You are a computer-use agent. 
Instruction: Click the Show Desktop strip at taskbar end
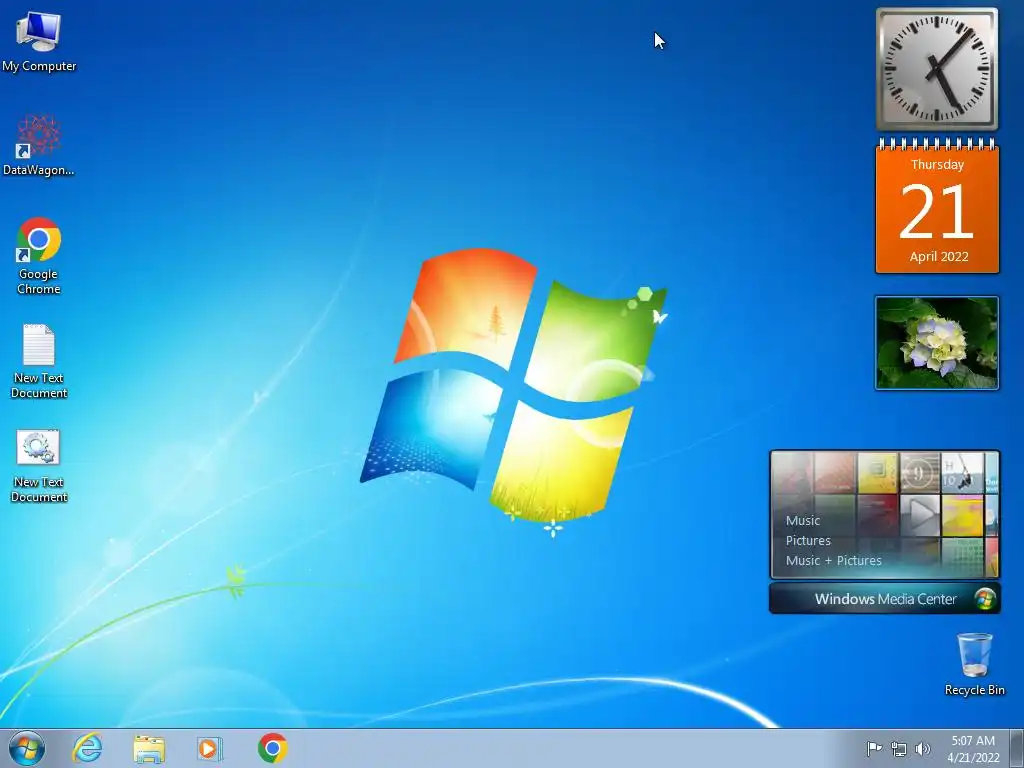pos(1016,748)
